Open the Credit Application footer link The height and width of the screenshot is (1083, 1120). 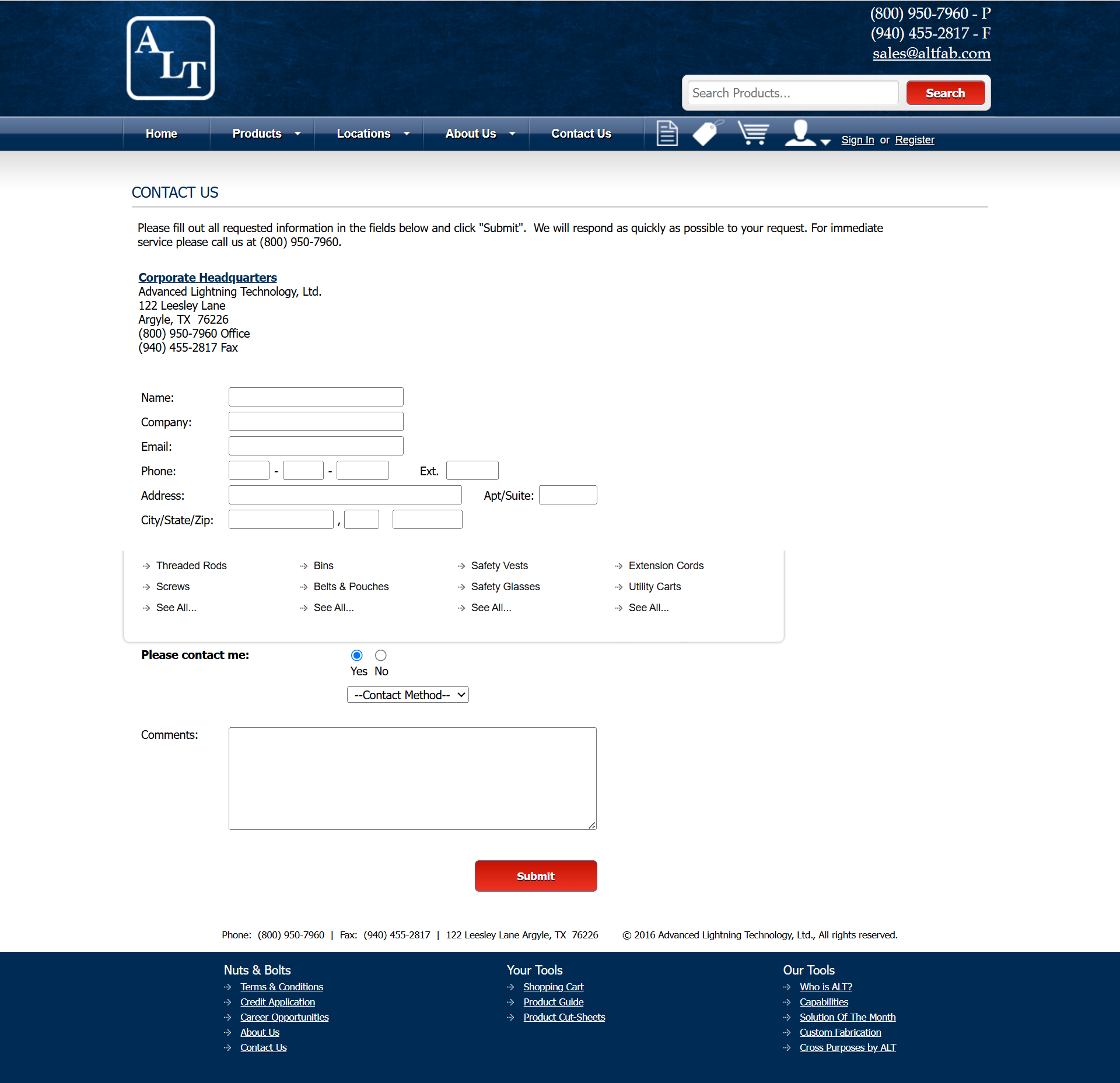278,1002
